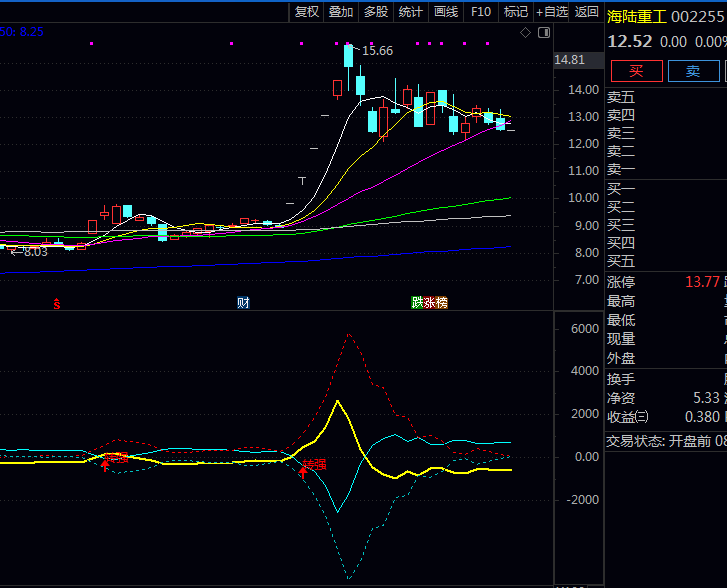Open the 多股 multi-stock view
Viewport: 727px width, 588px height.
(376, 12)
